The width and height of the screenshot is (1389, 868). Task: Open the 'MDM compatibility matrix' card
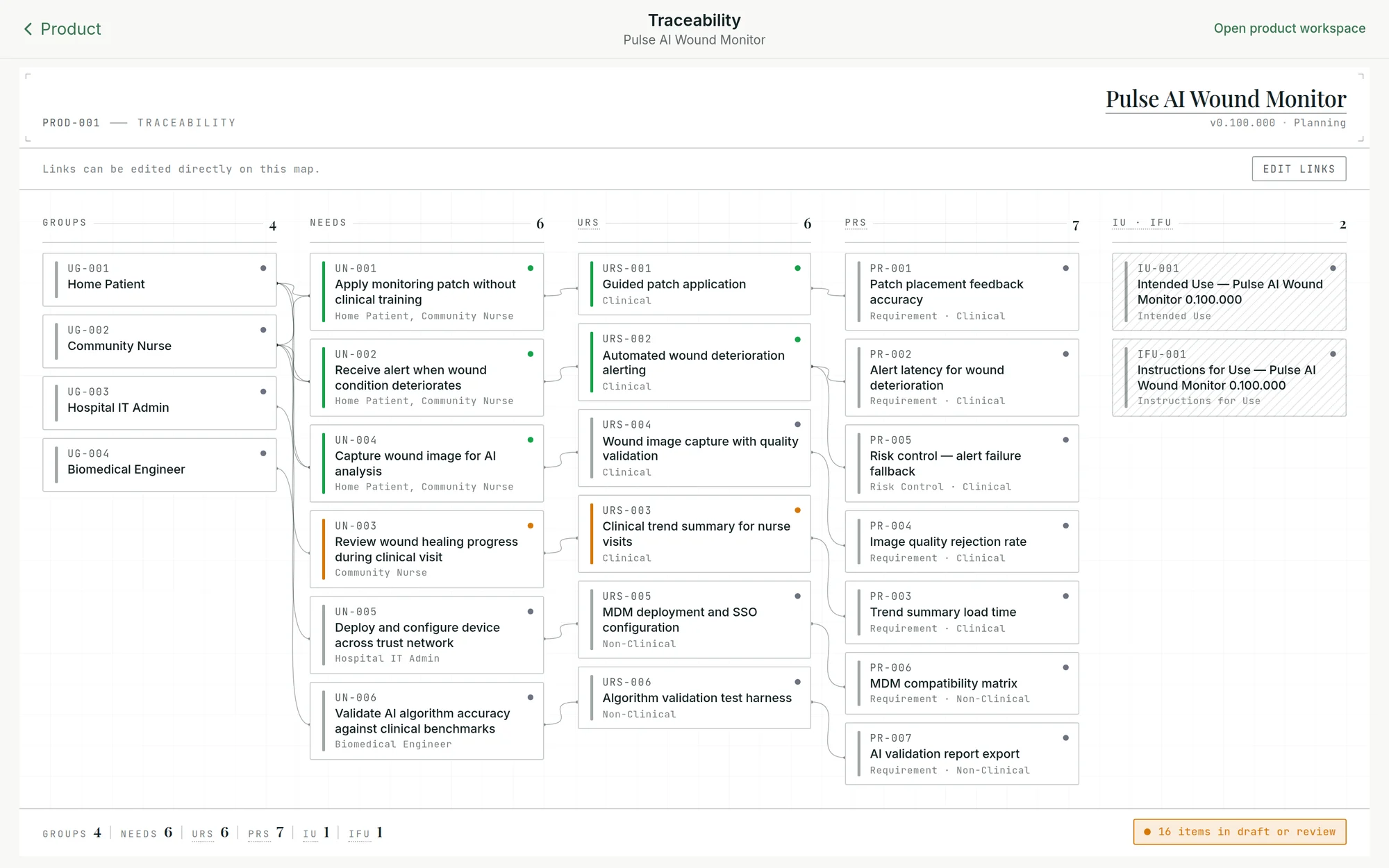pyautogui.click(x=962, y=683)
